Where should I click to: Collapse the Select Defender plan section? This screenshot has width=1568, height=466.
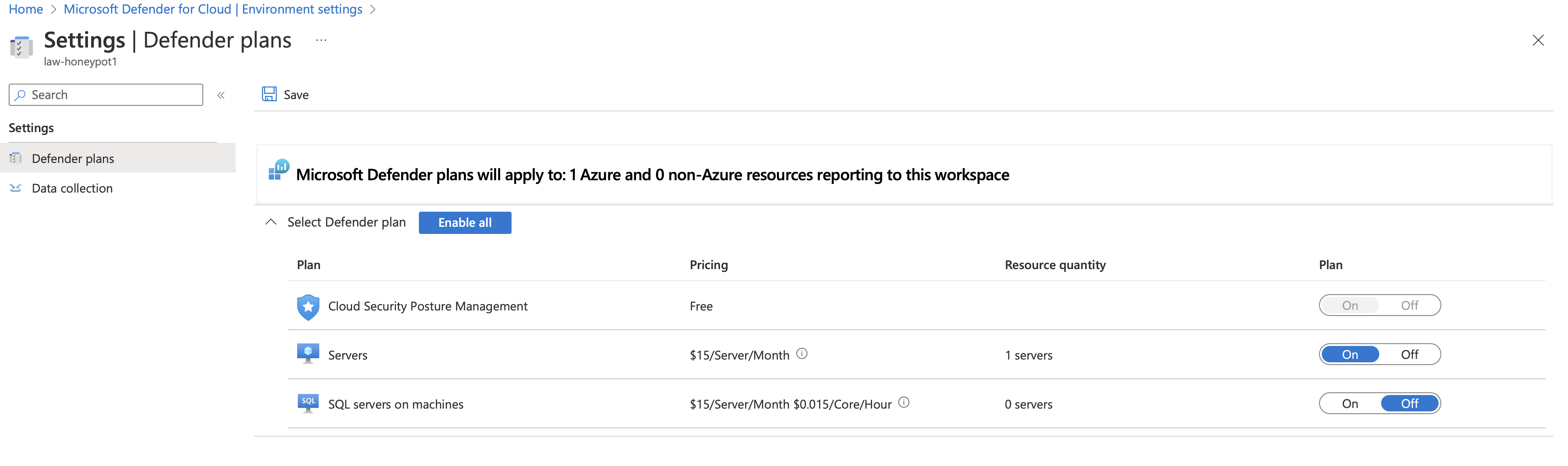(x=271, y=222)
